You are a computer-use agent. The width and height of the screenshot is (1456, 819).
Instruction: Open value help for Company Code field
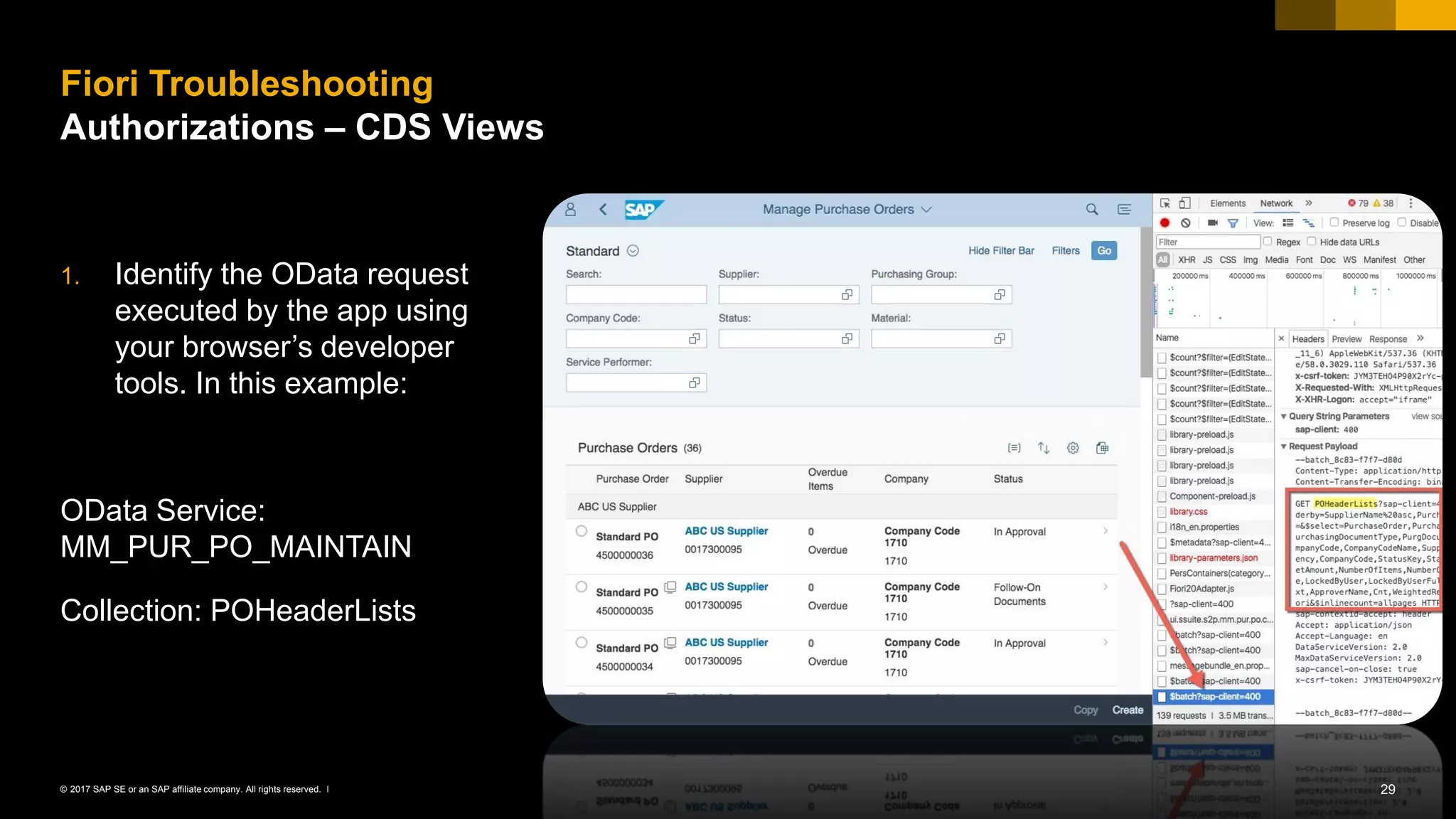695,338
